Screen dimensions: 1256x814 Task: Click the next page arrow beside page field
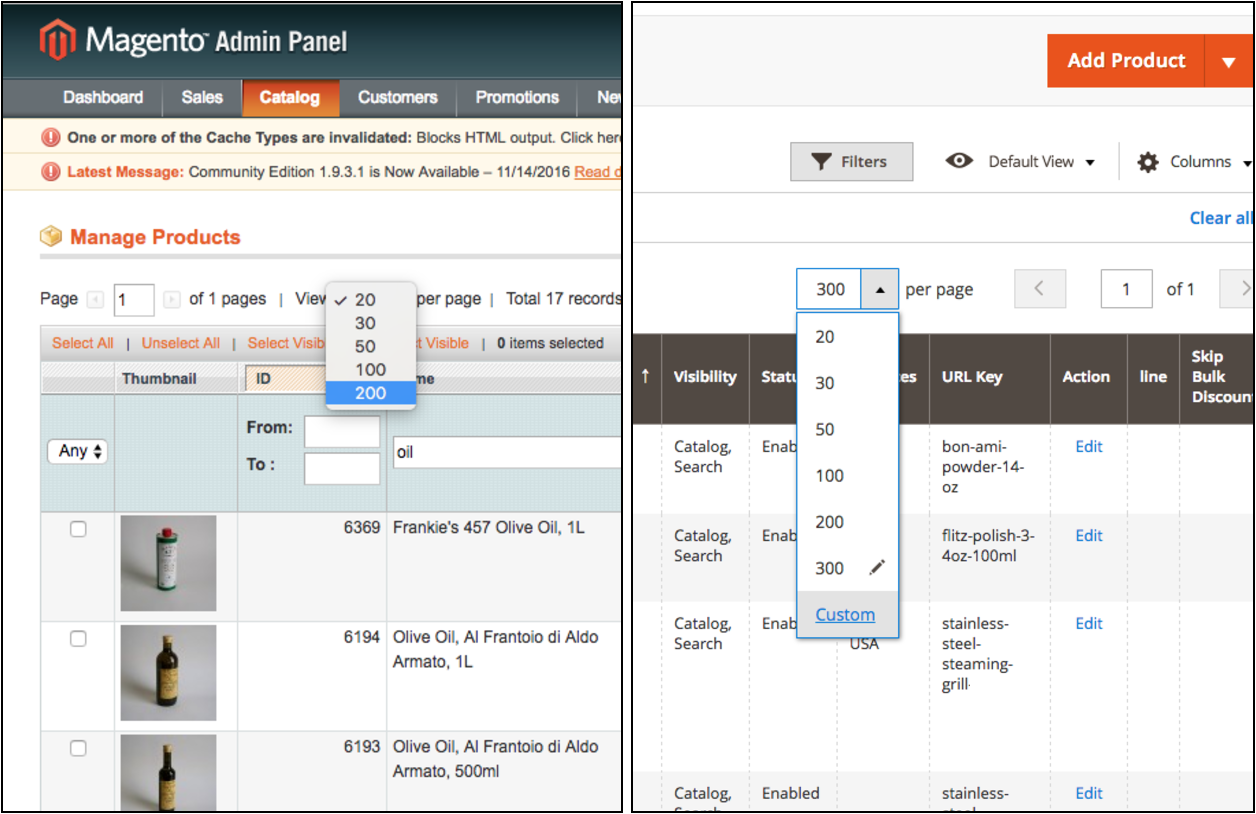point(172,299)
